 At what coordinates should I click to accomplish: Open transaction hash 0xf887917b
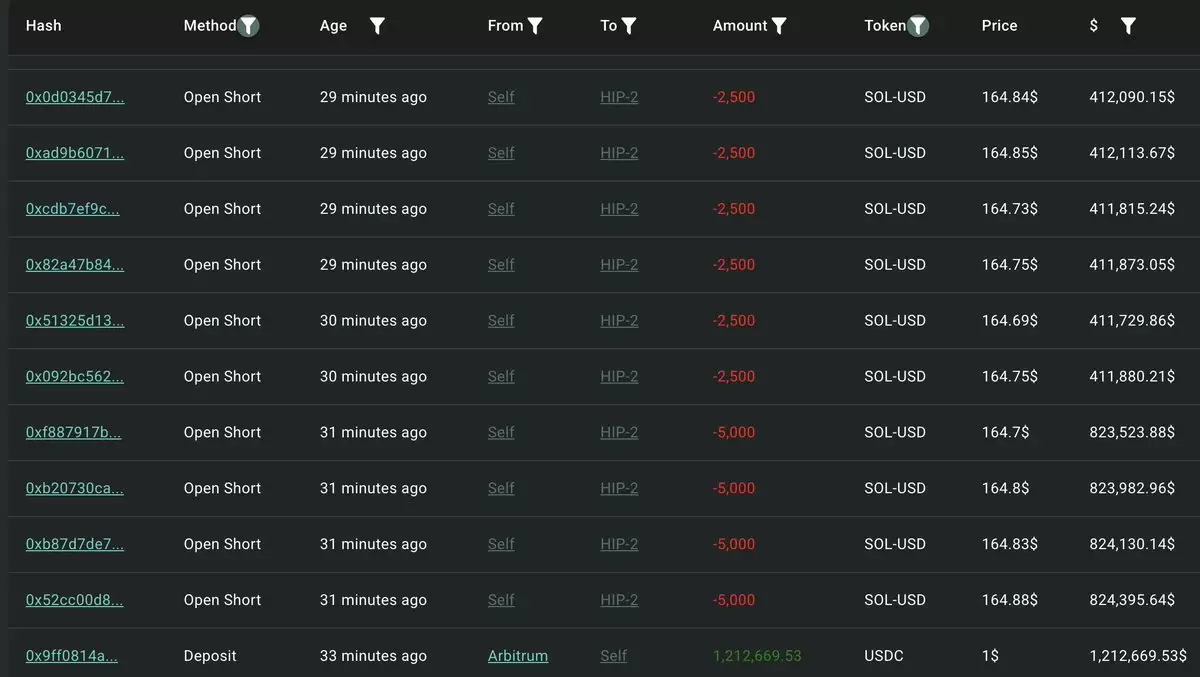[73, 432]
